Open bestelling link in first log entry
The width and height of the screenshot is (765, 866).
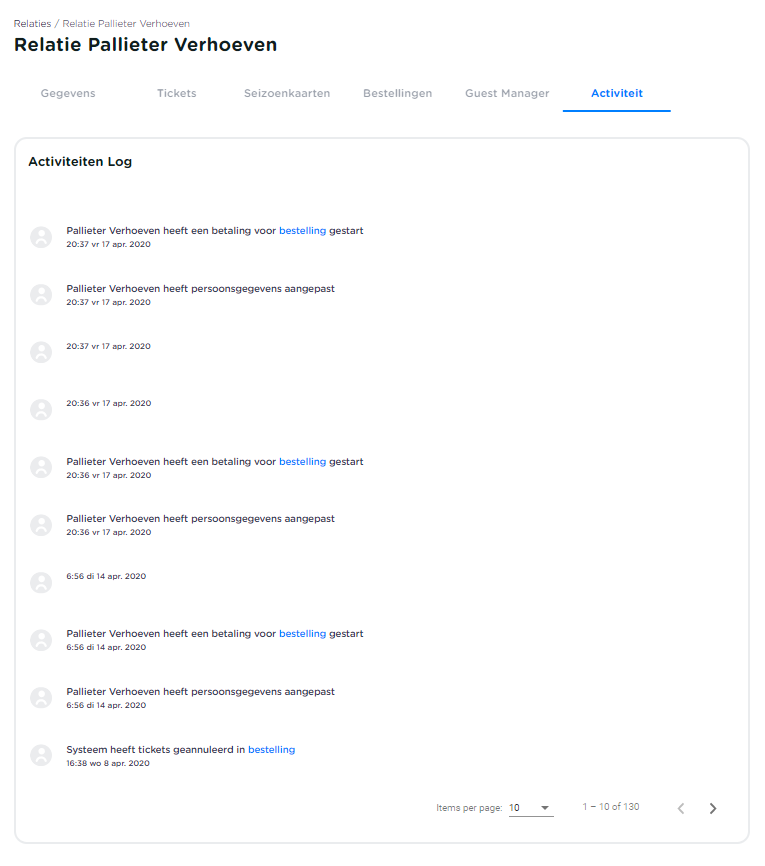pos(302,231)
